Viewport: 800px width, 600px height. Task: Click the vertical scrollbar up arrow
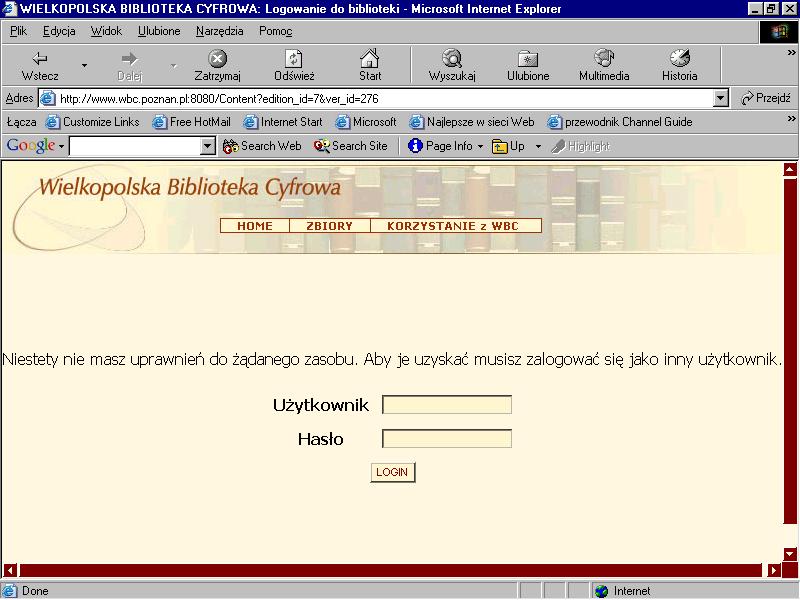pyautogui.click(x=790, y=170)
